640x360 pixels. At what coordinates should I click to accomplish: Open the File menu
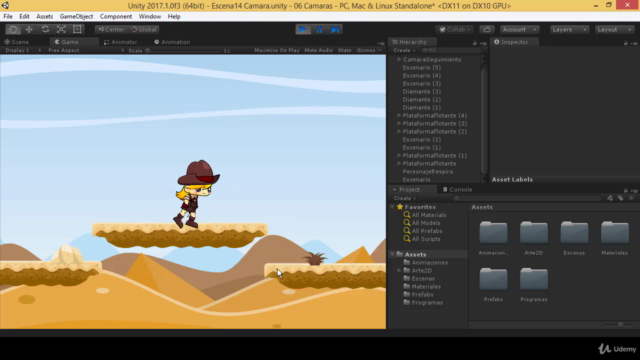[x=8, y=16]
